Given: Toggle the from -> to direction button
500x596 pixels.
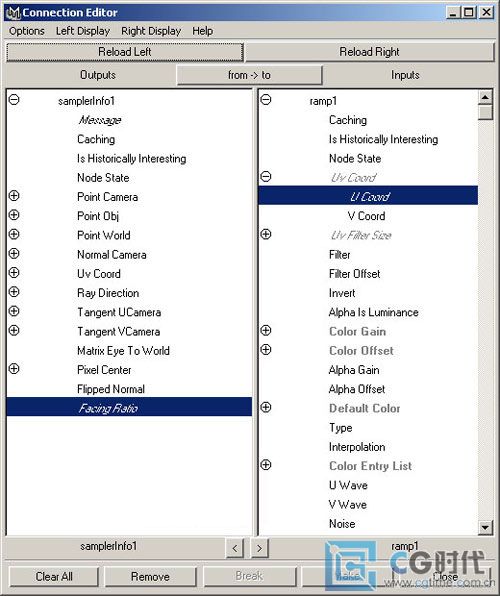Looking at the screenshot, I should [x=249, y=75].
